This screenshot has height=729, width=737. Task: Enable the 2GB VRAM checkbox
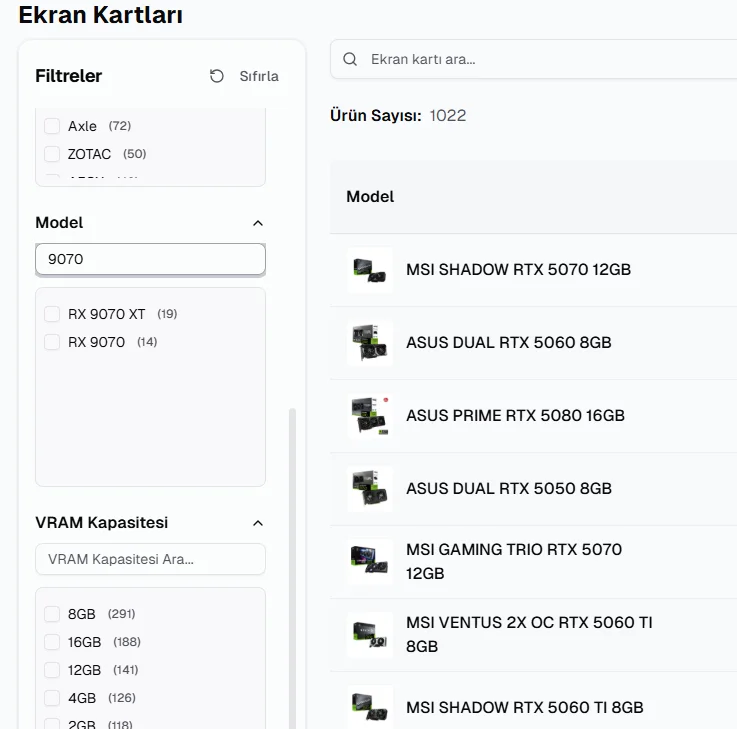click(x=52, y=724)
